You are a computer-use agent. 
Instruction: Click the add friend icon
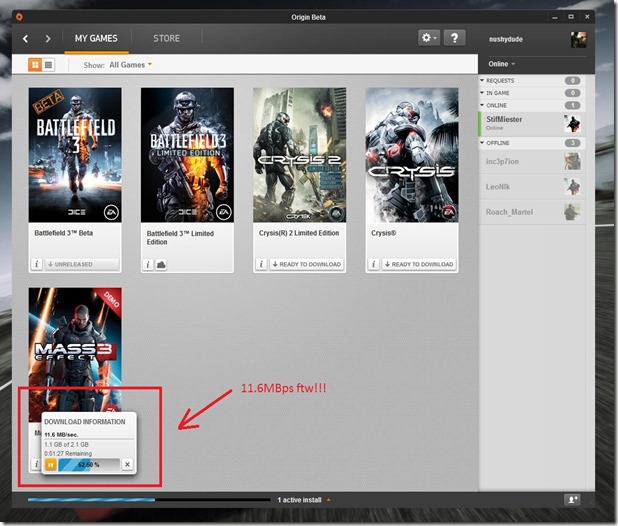click(x=572, y=500)
